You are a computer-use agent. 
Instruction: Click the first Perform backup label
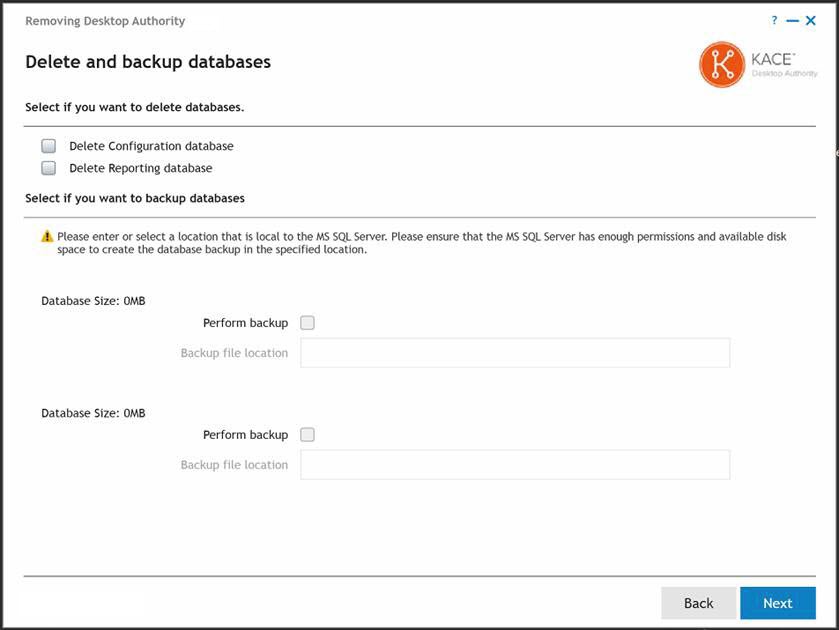pyautogui.click(x=245, y=323)
